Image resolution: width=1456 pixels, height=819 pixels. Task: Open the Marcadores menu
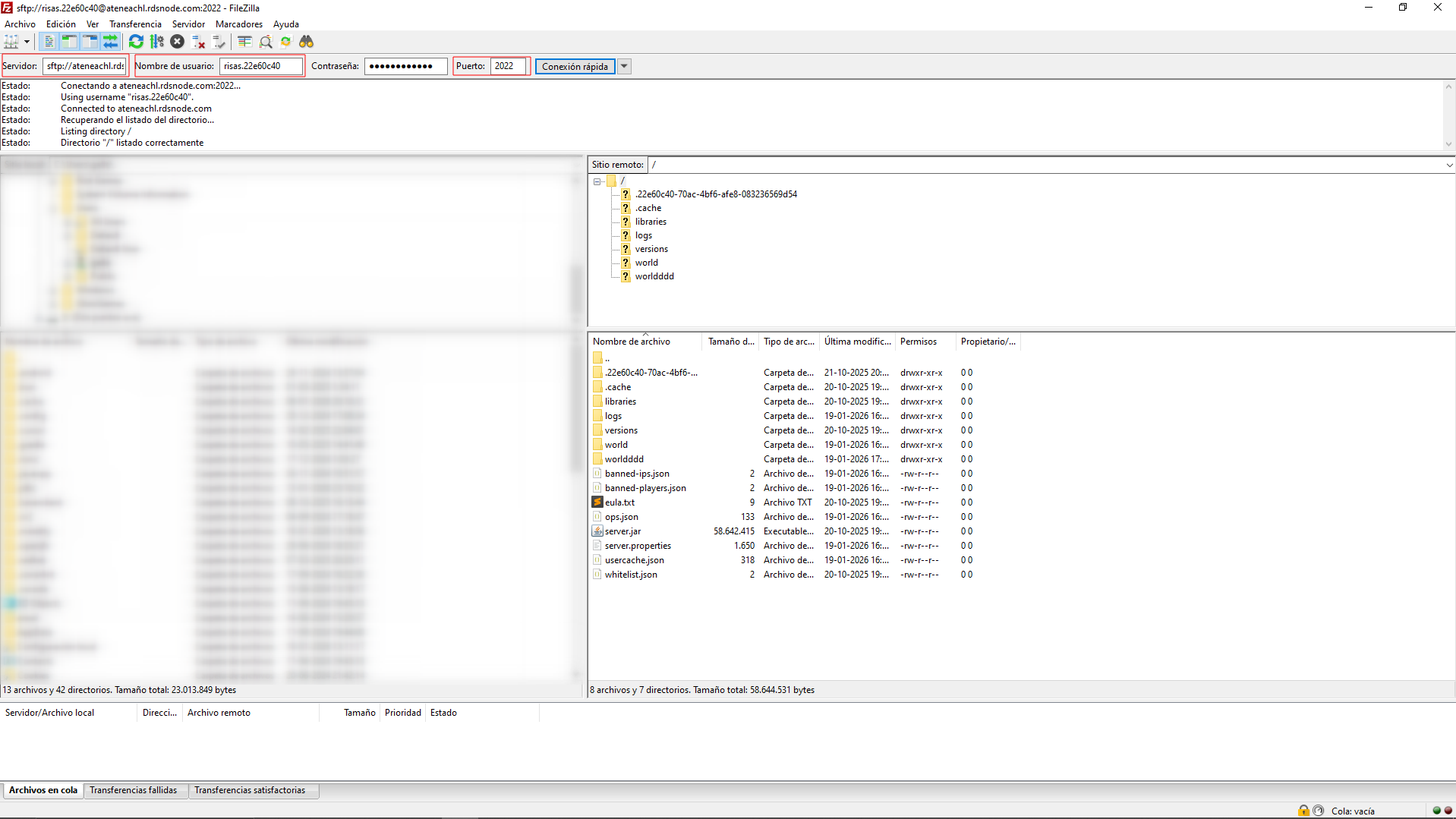click(x=239, y=24)
